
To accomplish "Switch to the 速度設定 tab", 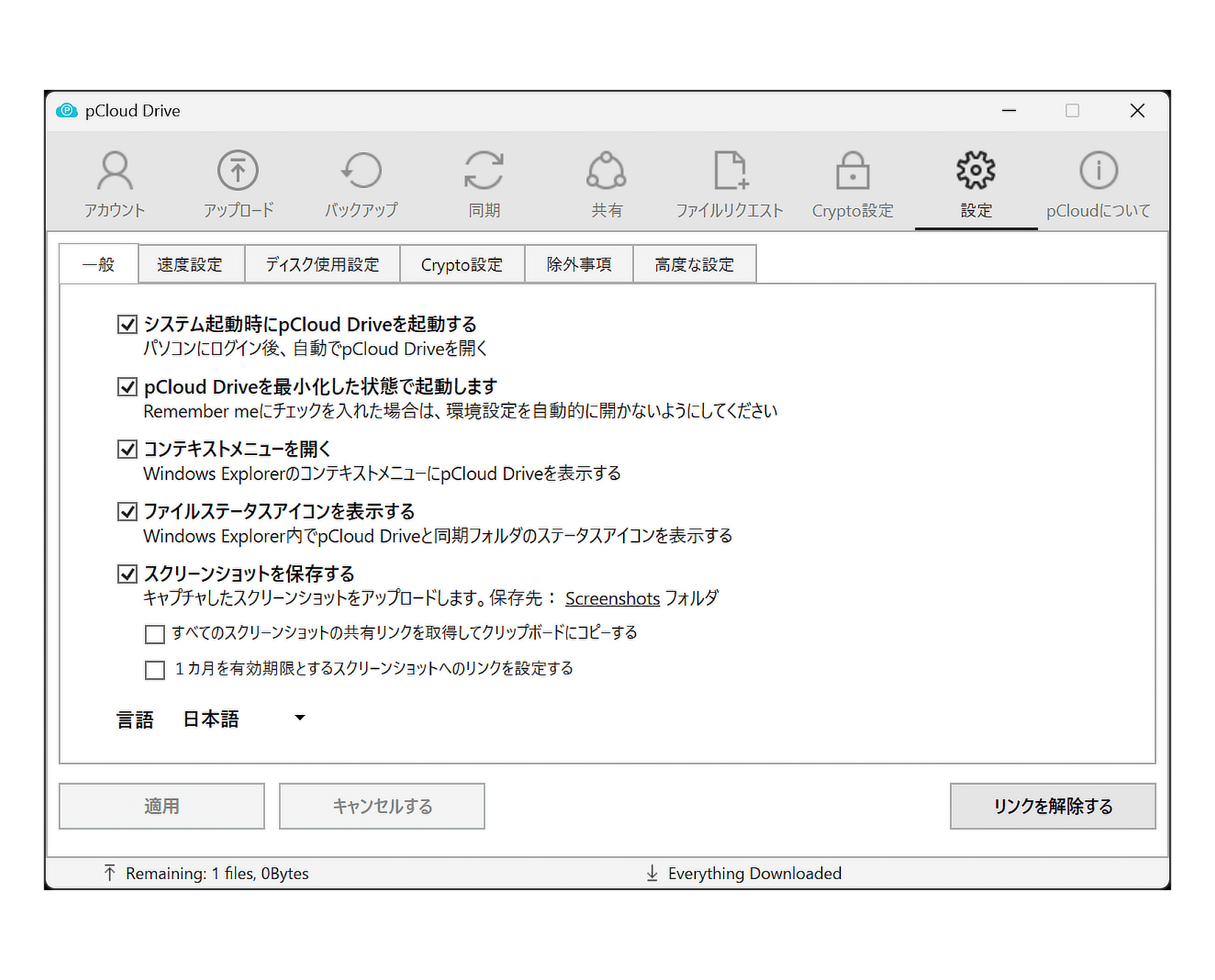I will 191,264.
